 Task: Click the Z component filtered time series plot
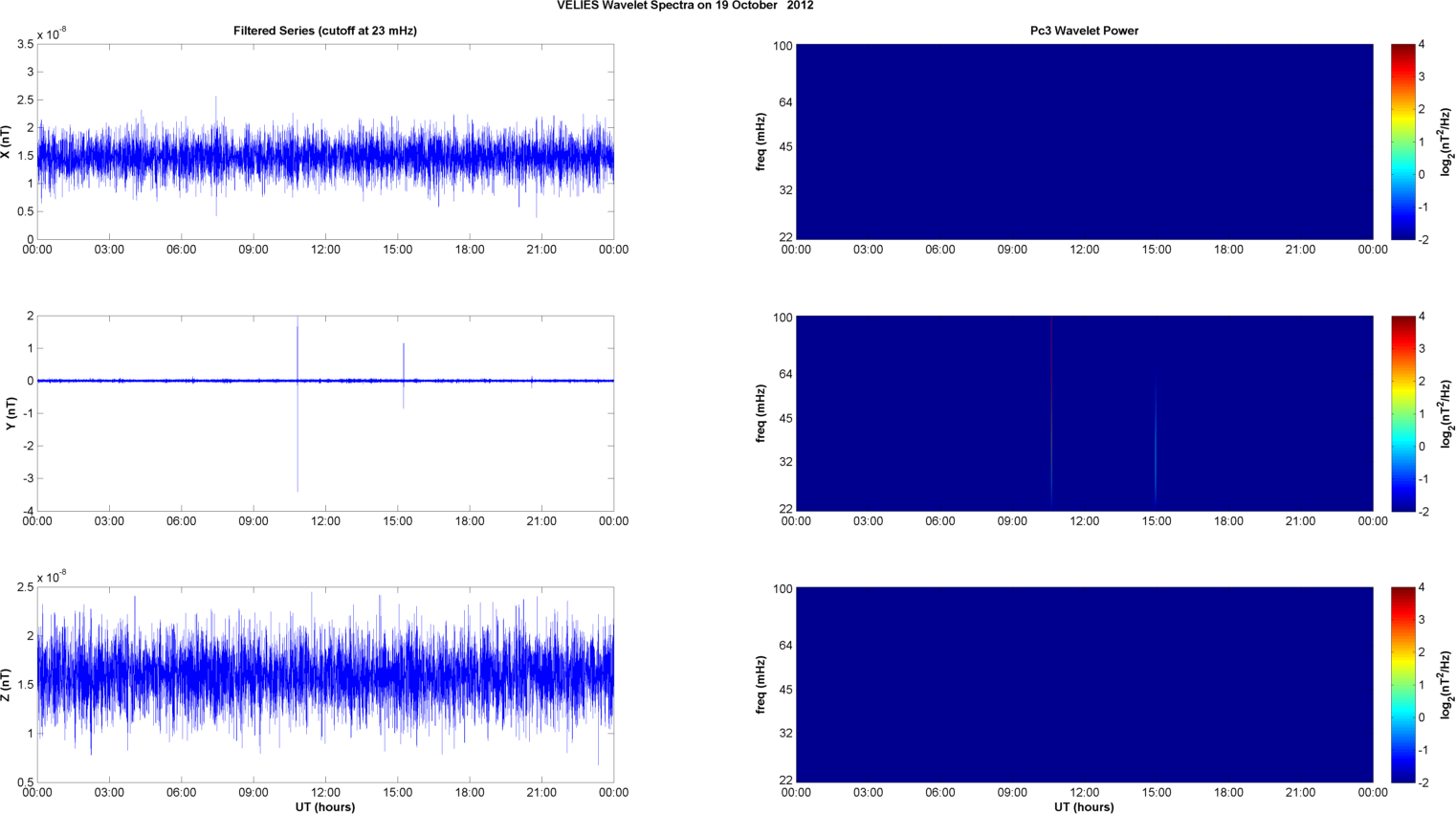[325, 685]
